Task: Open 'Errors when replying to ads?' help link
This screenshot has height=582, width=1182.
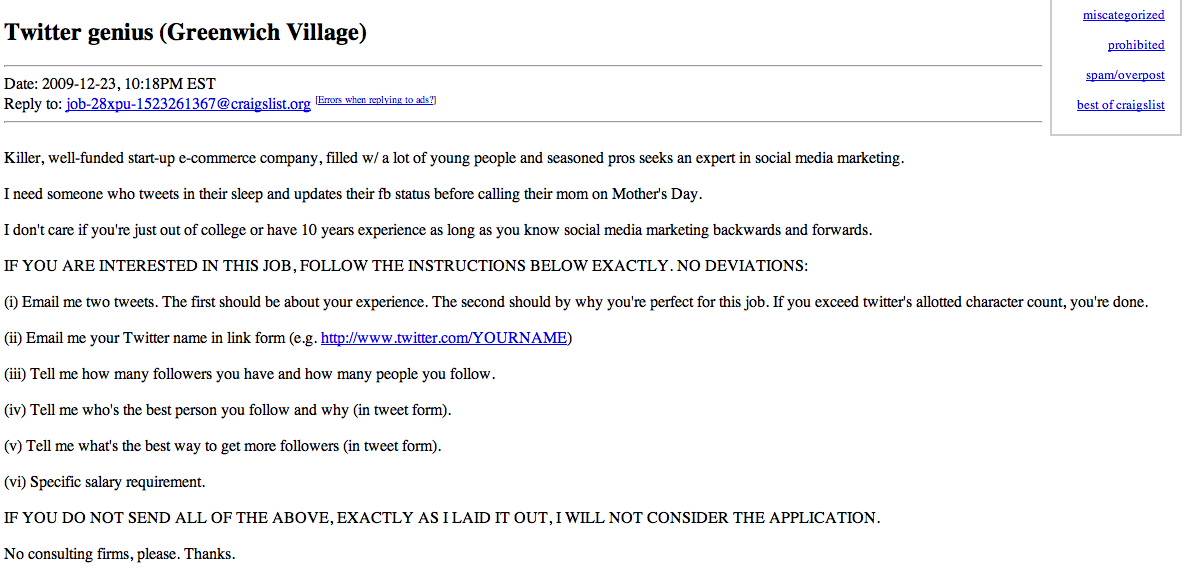Action: [375, 100]
